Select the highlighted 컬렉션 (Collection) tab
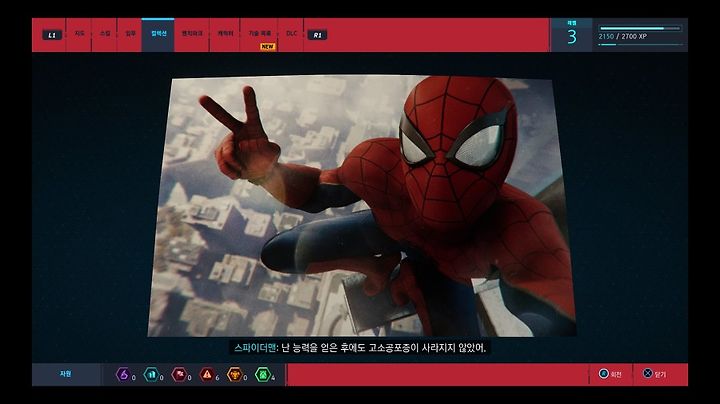 coord(158,34)
